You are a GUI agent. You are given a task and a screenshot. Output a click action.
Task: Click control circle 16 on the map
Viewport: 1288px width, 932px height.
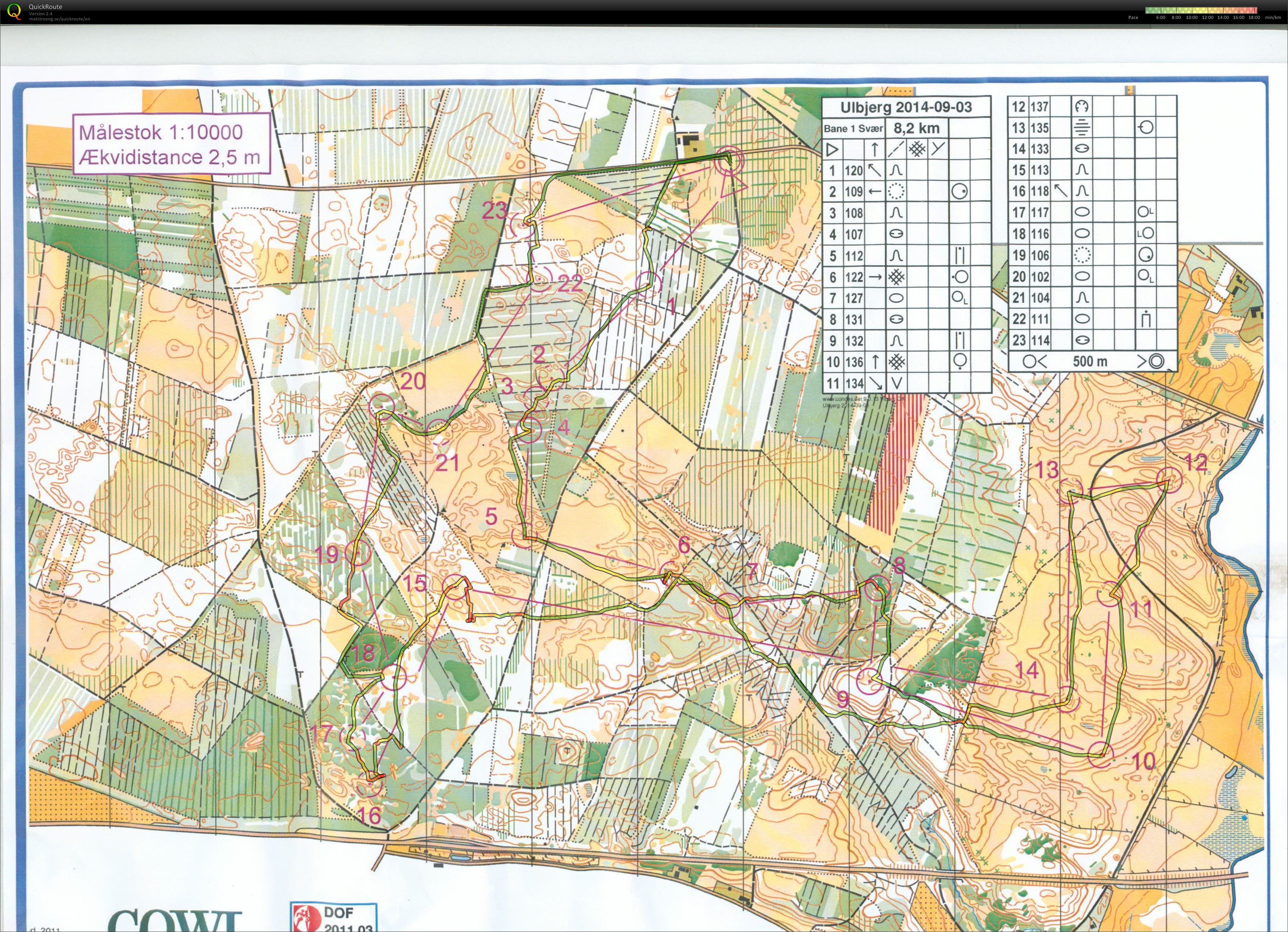(370, 785)
